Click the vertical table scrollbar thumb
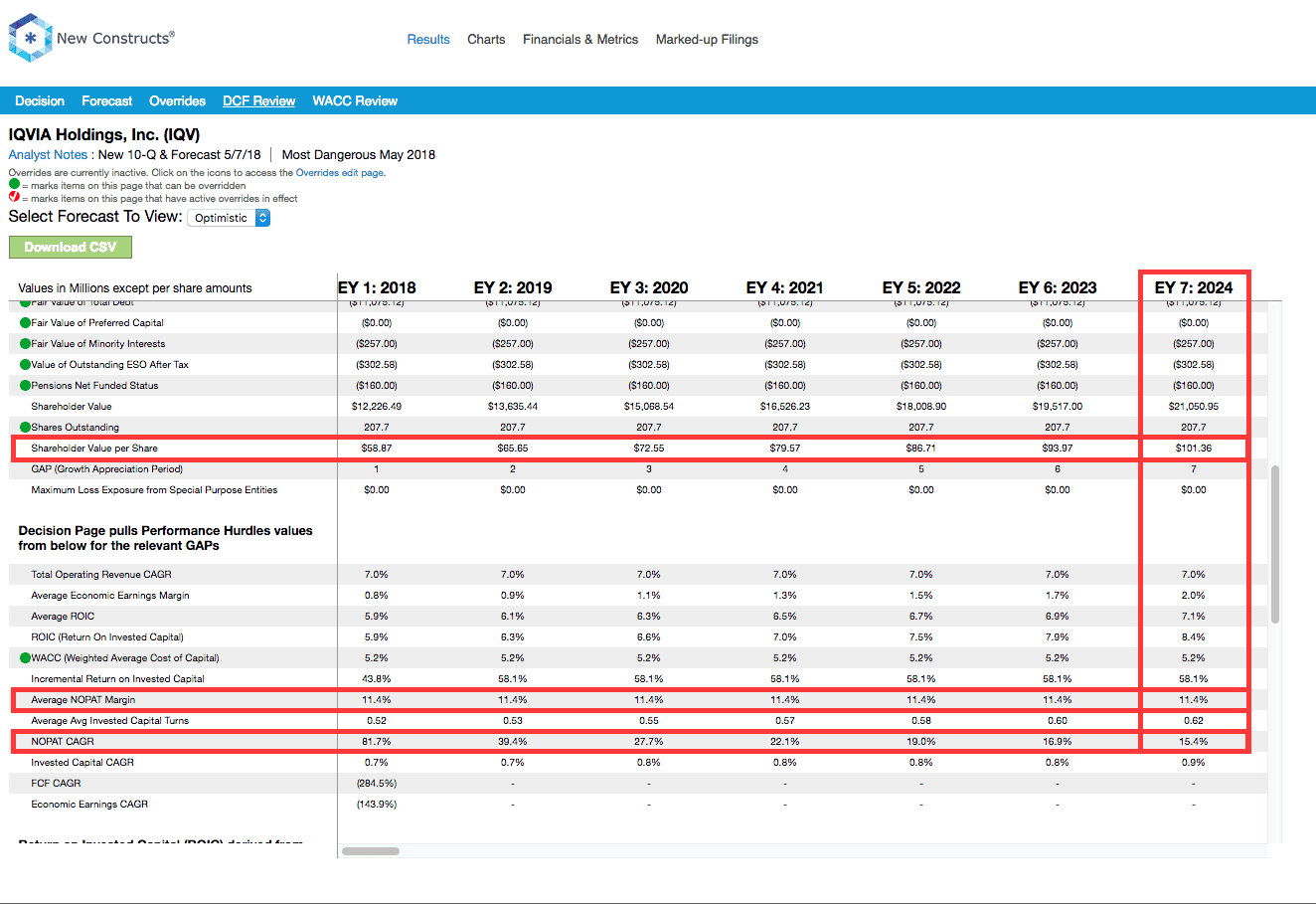1316x904 pixels. 1275,545
